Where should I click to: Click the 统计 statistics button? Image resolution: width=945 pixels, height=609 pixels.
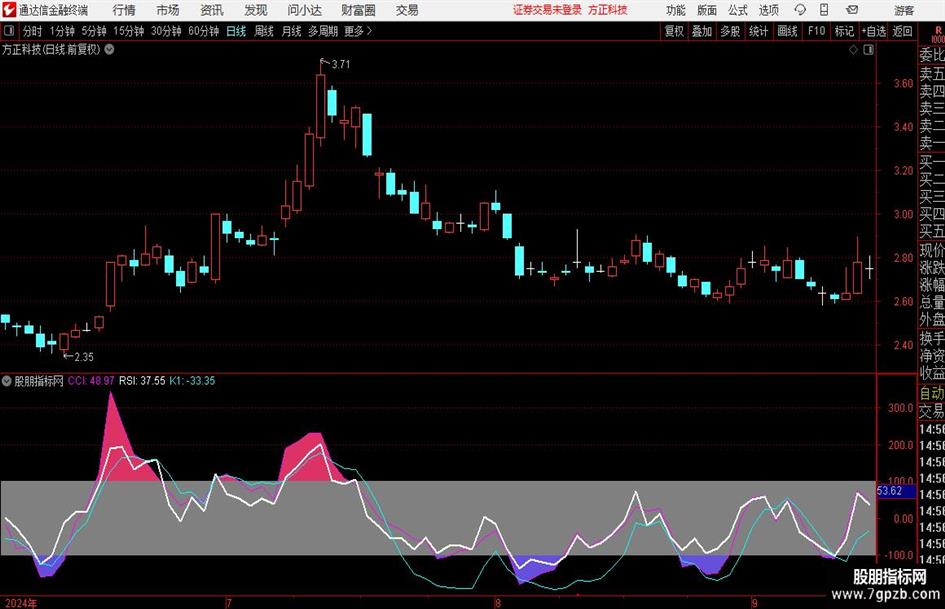tap(758, 31)
